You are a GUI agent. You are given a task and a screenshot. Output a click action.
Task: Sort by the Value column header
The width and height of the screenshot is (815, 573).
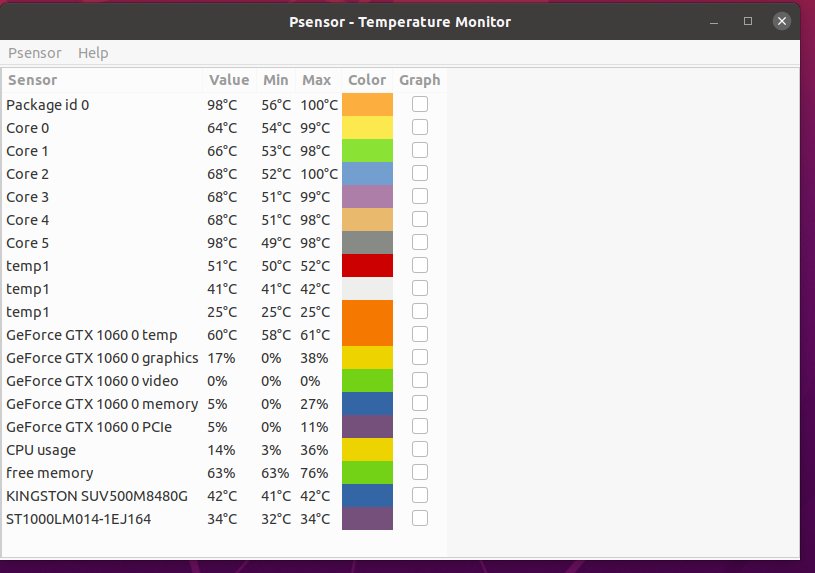point(229,80)
